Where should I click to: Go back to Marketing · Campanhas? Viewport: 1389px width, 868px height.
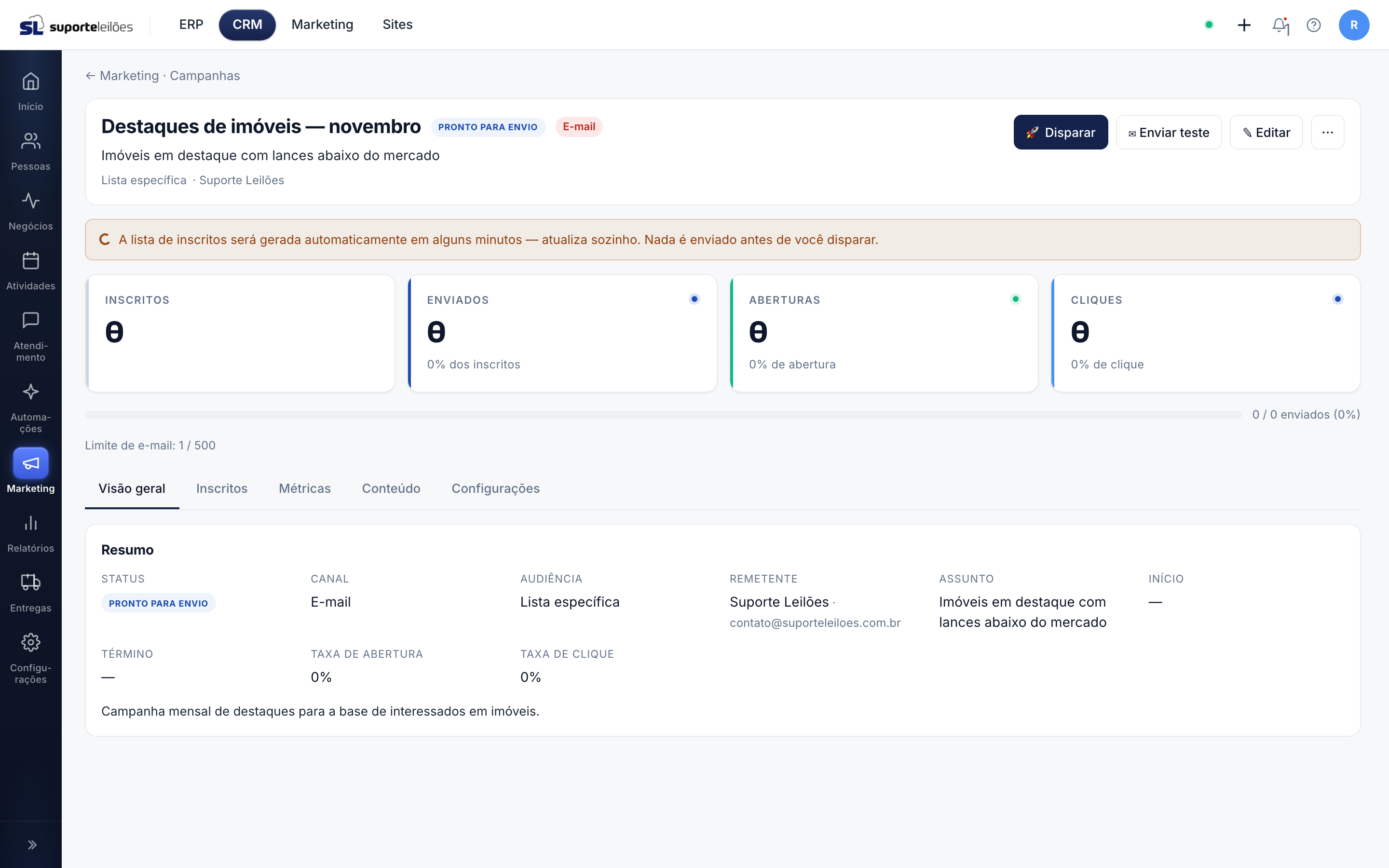(163, 76)
